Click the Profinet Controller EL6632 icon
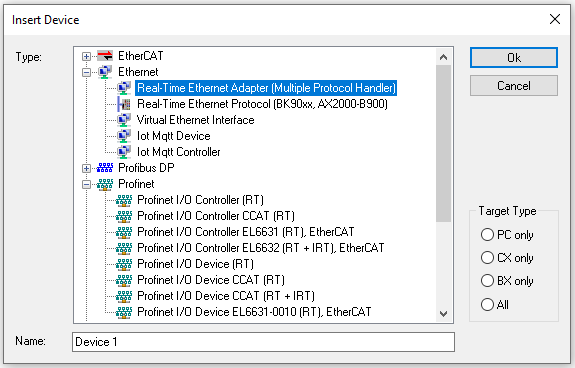This screenshot has height=368, width=575. (124, 248)
